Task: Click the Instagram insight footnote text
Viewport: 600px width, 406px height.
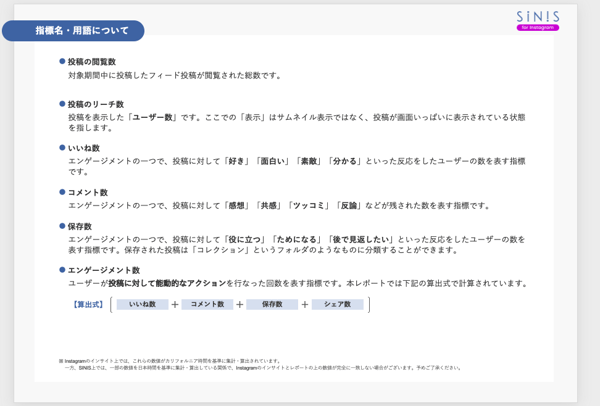Action: (x=260, y=364)
